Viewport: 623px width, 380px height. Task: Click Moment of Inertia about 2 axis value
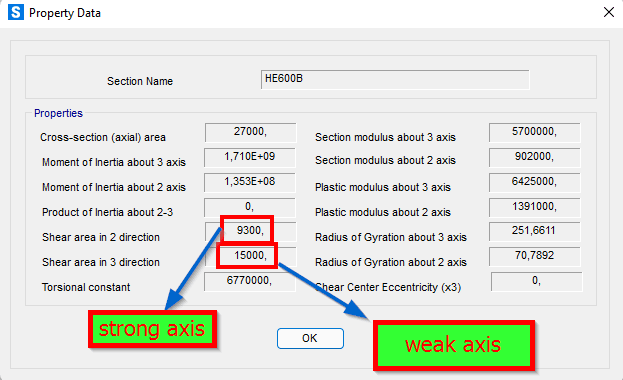click(250, 182)
